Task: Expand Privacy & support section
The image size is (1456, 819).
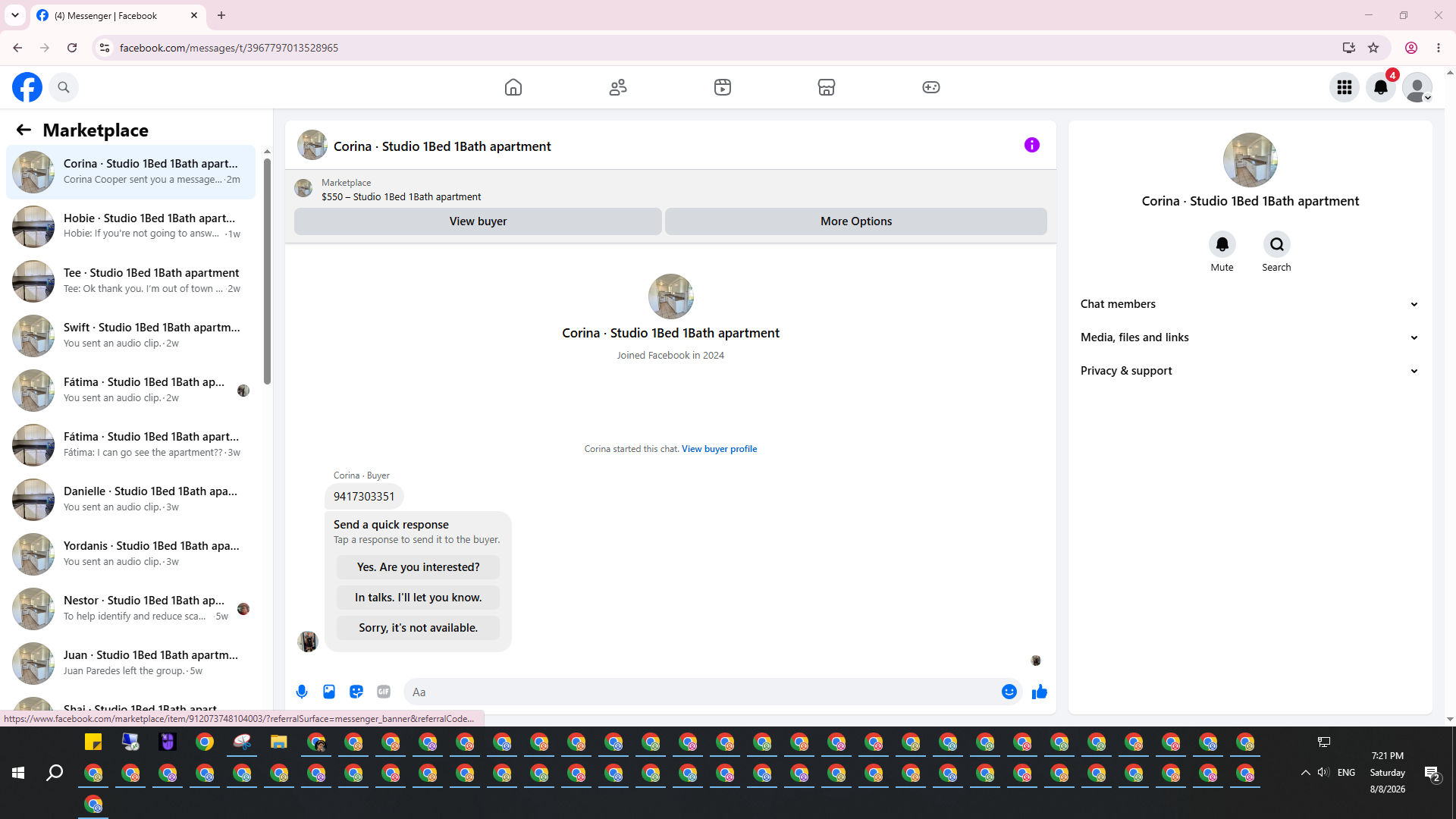Action: click(1250, 371)
